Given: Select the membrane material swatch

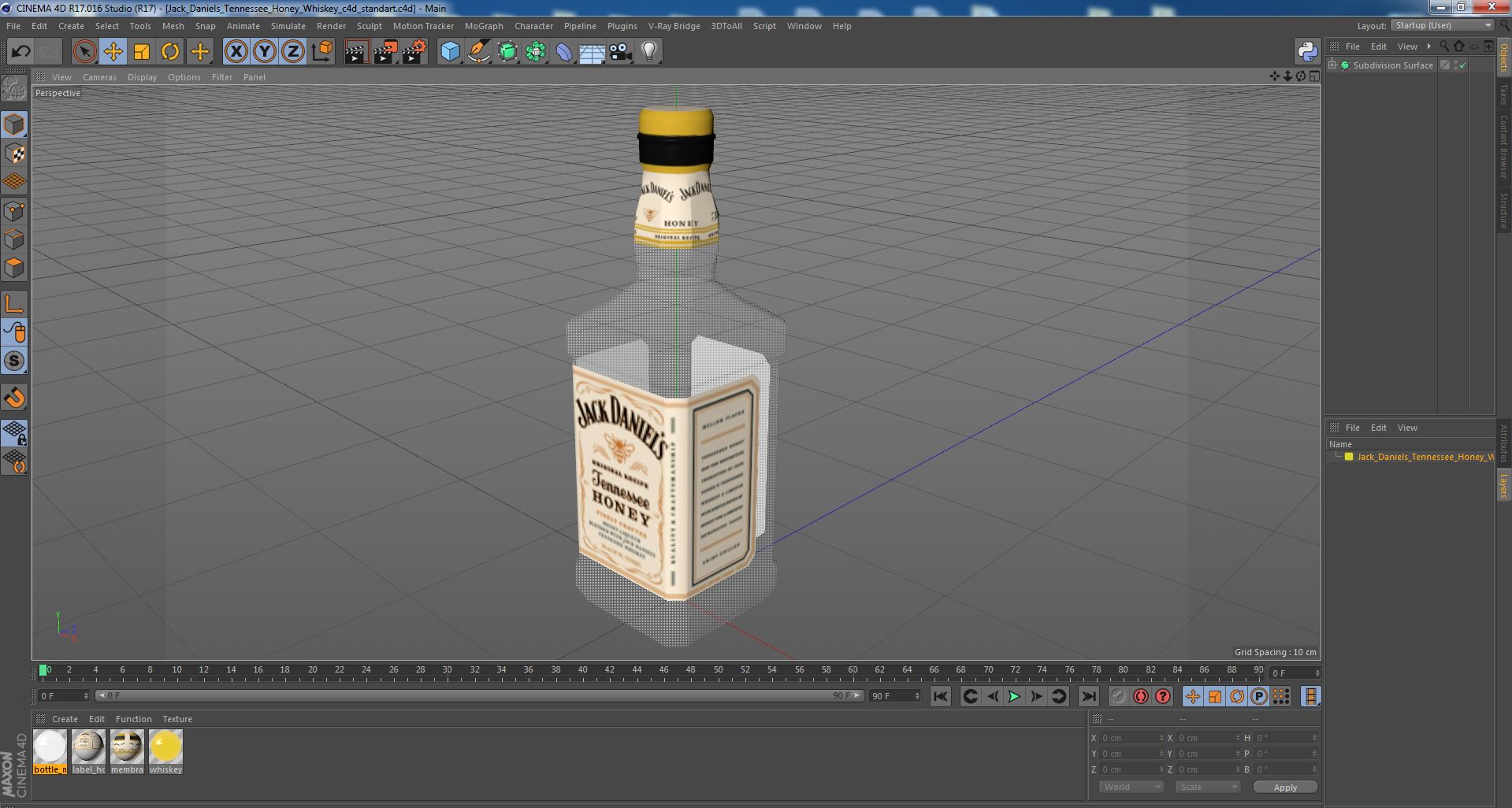Looking at the screenshot, I should 127,752.
